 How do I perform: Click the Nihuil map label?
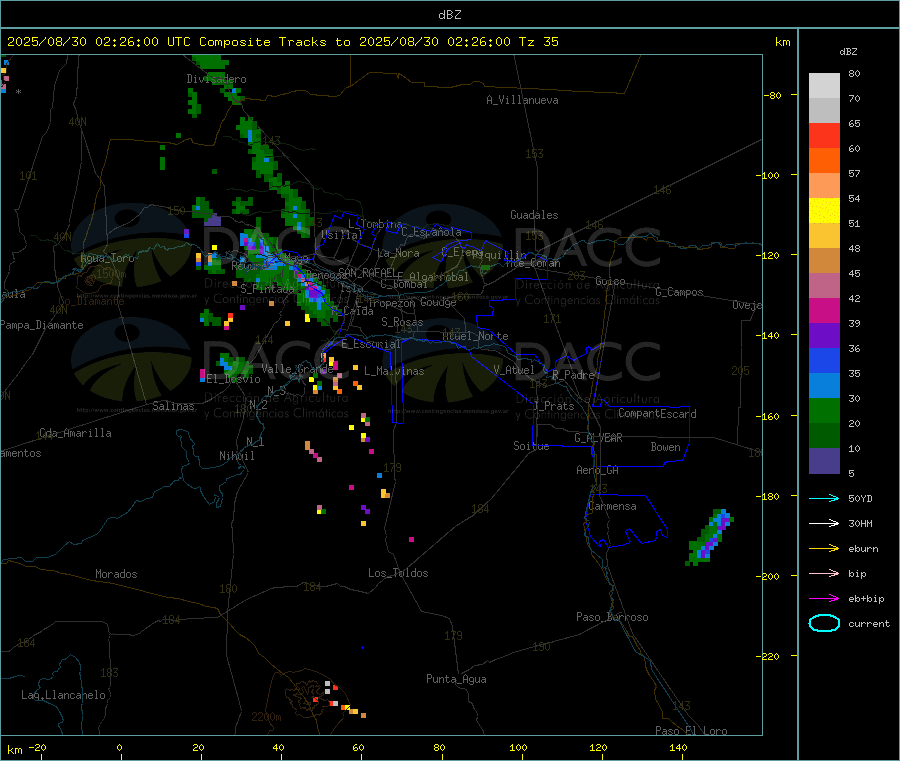pos(236,456)
